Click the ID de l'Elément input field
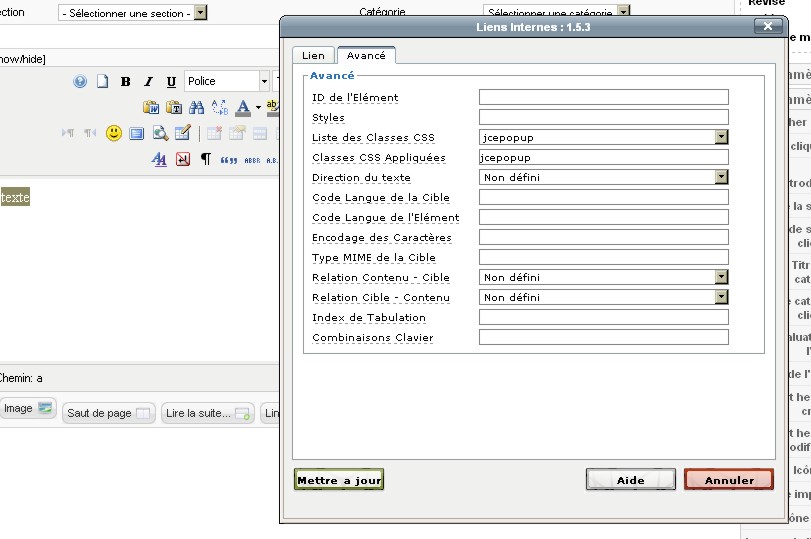Viewport: 811px width, 539px height. 603,98
